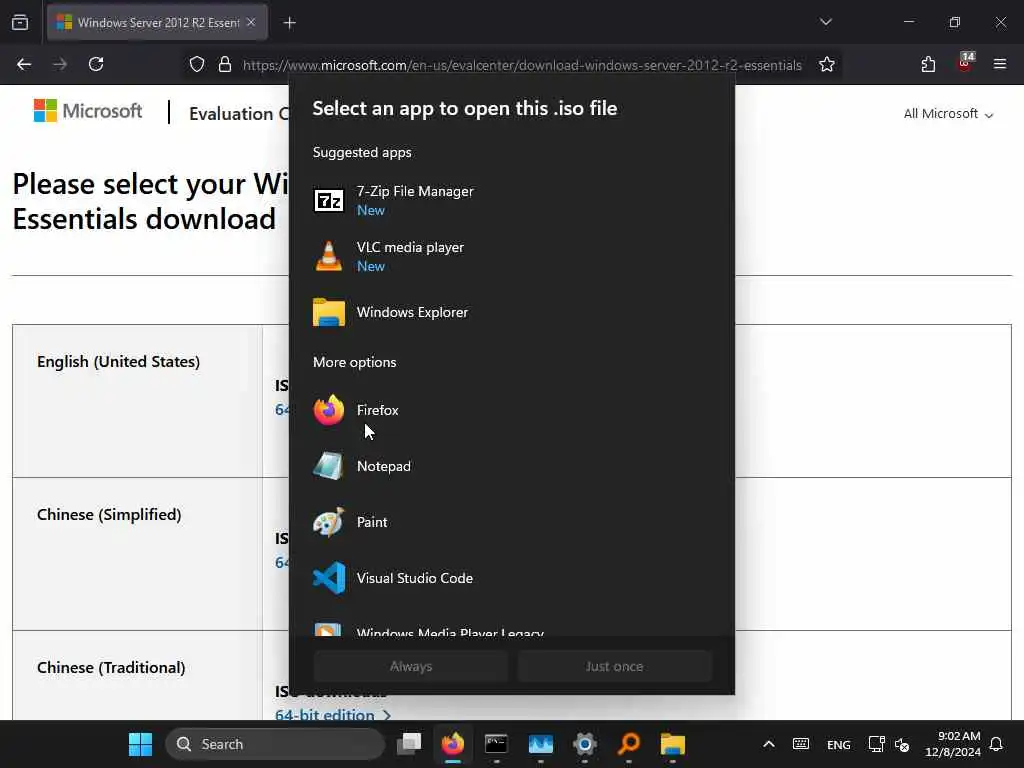Open the Windows Start menu

click(140, 744)
